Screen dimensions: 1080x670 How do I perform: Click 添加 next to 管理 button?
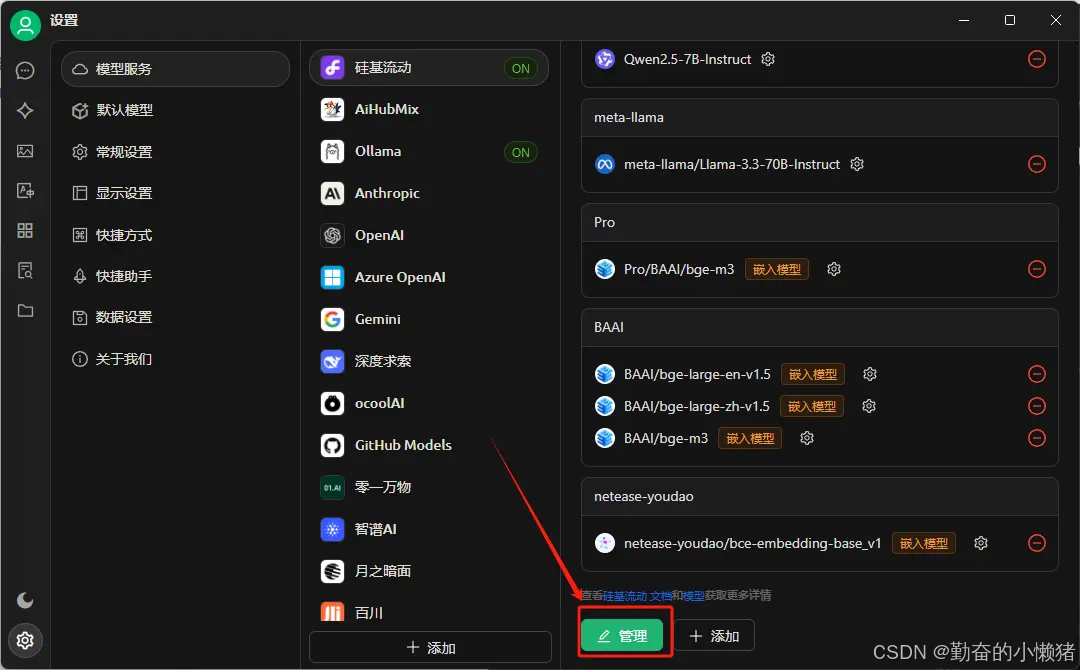point(714,636)
